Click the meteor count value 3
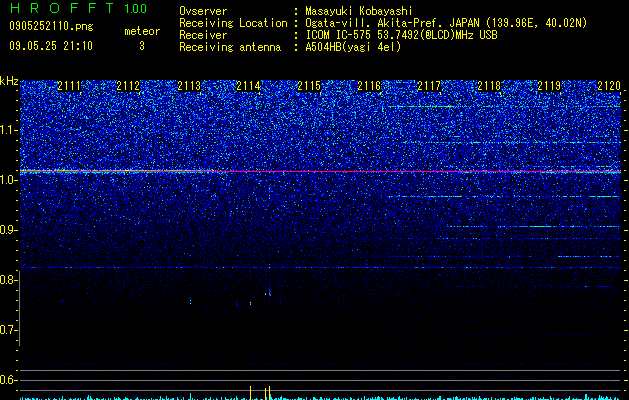The height and width of the screenshot is (400, 629). [x=142, y=46]
